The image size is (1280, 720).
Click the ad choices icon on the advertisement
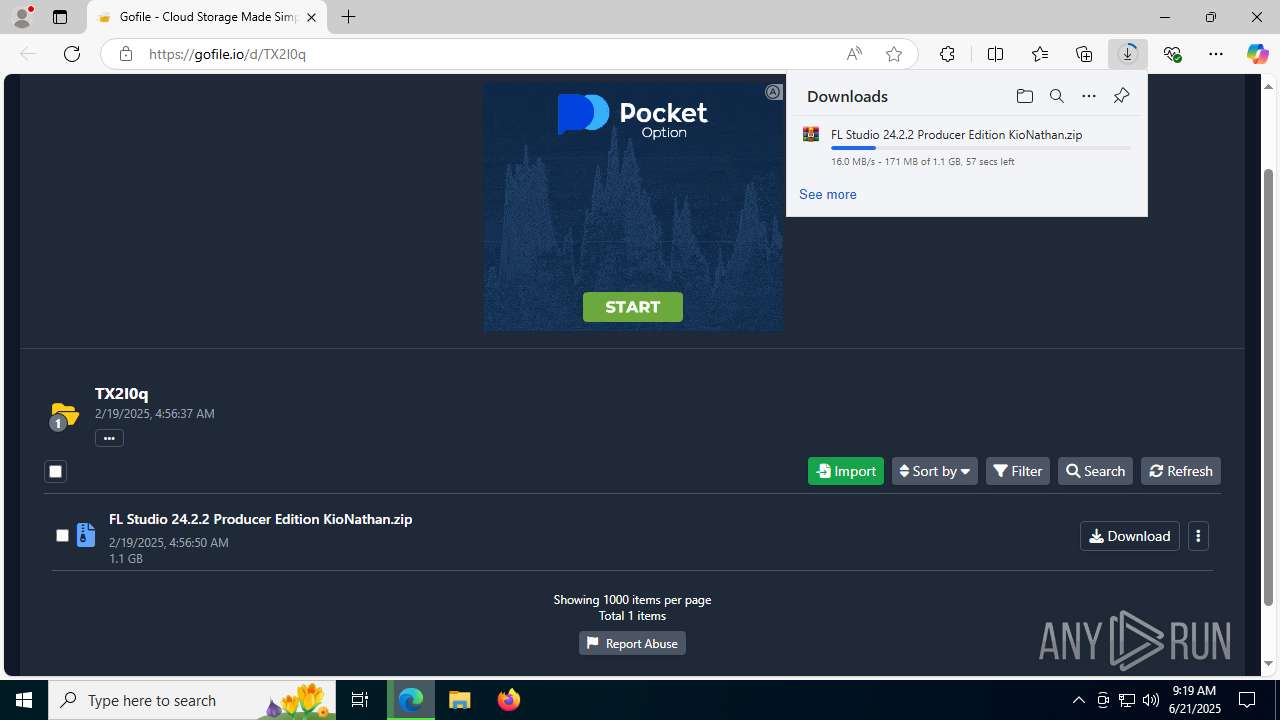click(773, 92)
